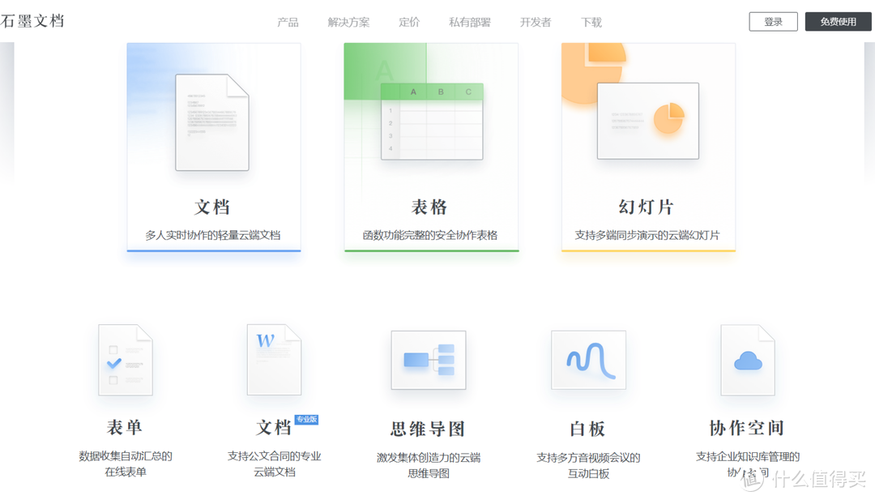Go to the 下载 page

(x=591, y=22)
